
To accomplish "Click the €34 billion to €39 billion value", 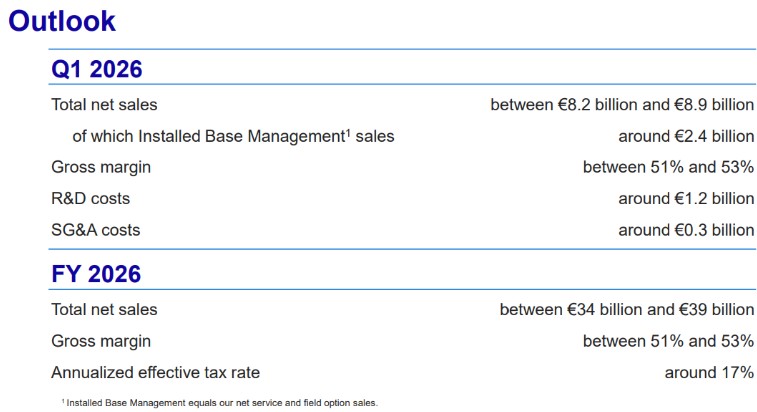I will pyautogui.click(x=626, y=310).
